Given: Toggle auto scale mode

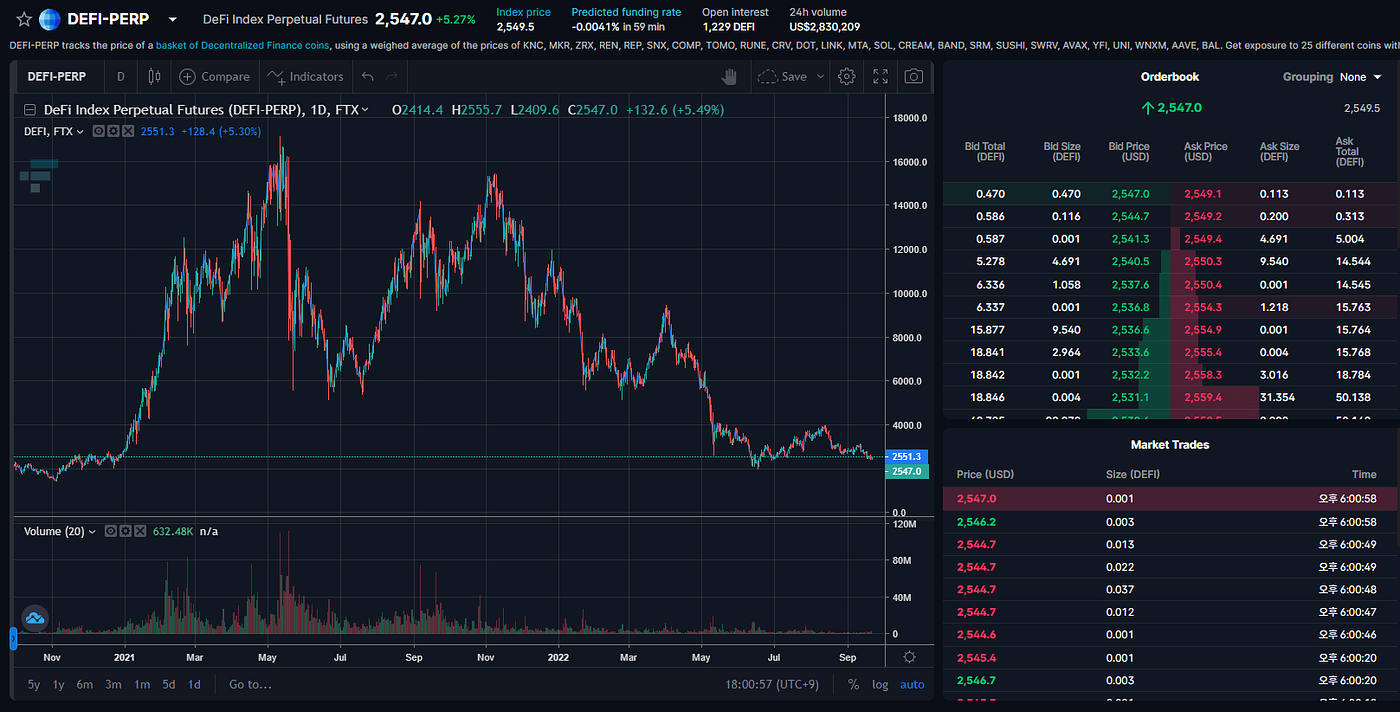Looking at the screenshot, I should click(x=912, y=684).
